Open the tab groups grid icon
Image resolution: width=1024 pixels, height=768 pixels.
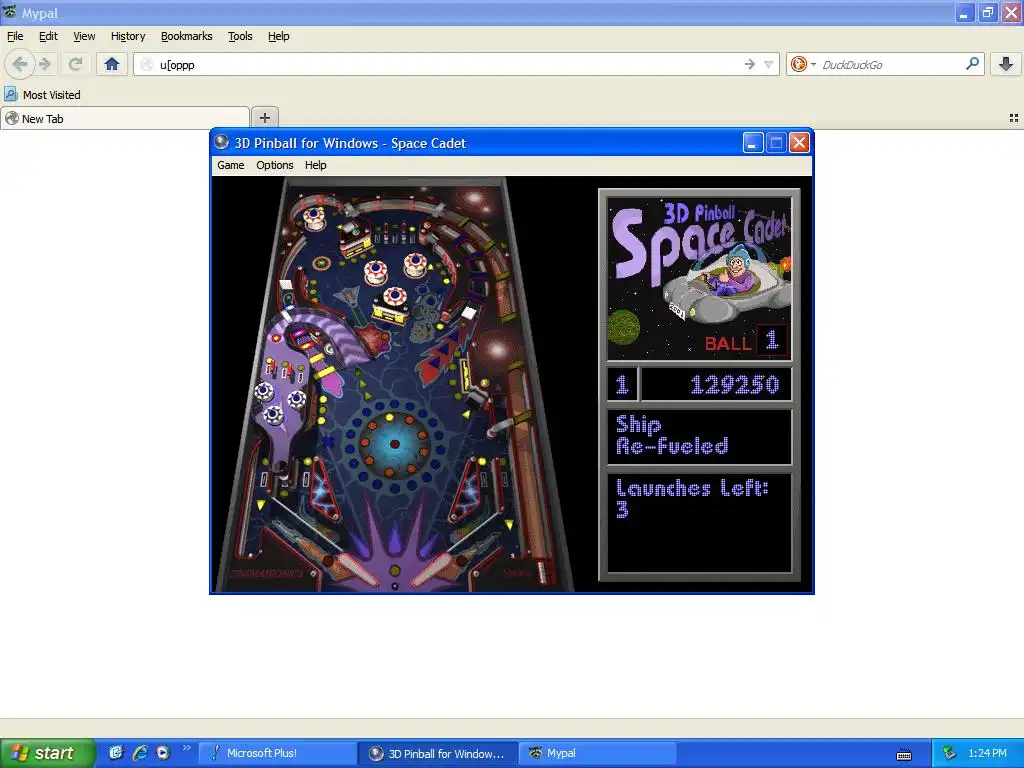click(1014, 118)
